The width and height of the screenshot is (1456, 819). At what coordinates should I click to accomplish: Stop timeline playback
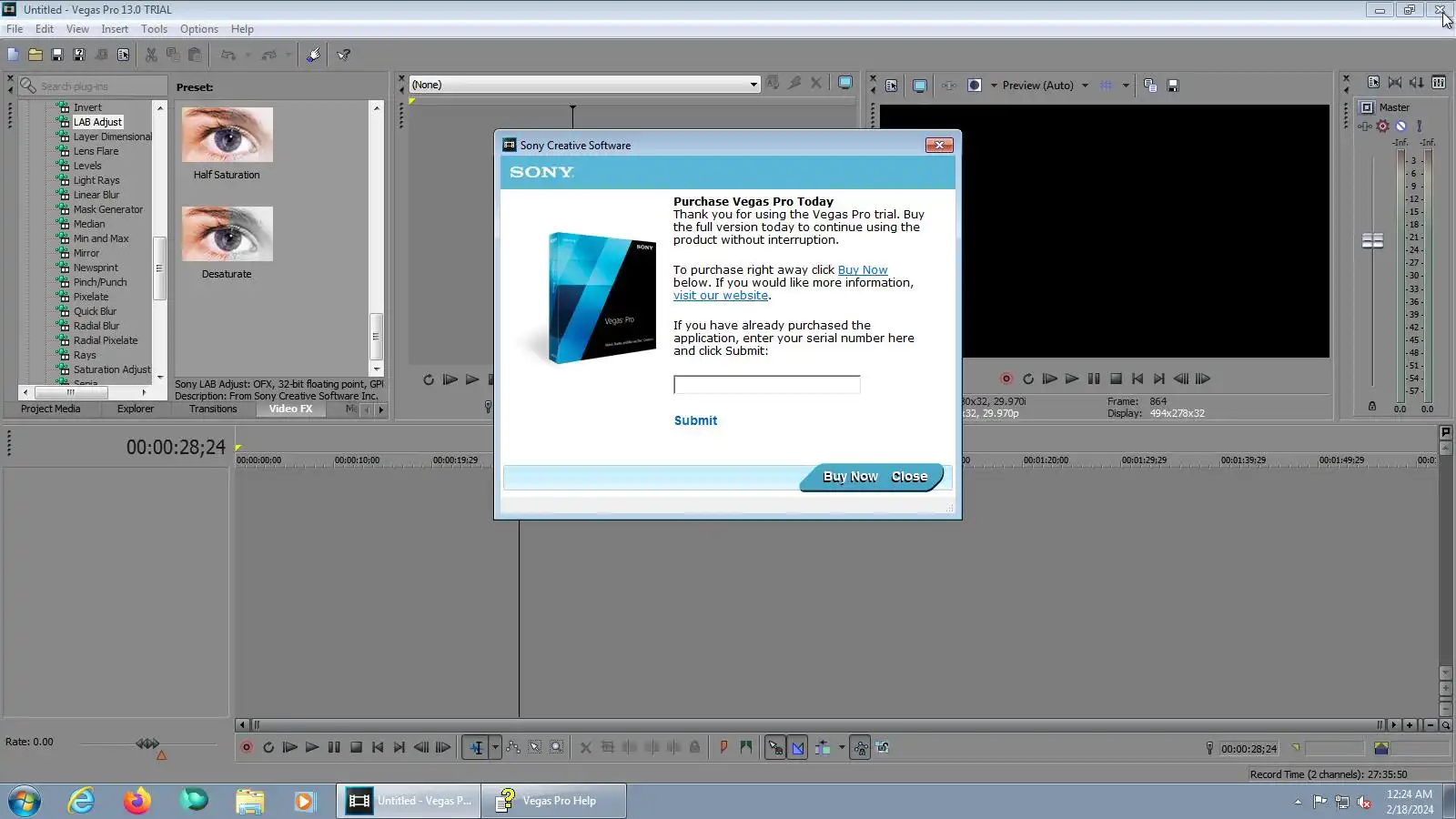tap(356, 747)
